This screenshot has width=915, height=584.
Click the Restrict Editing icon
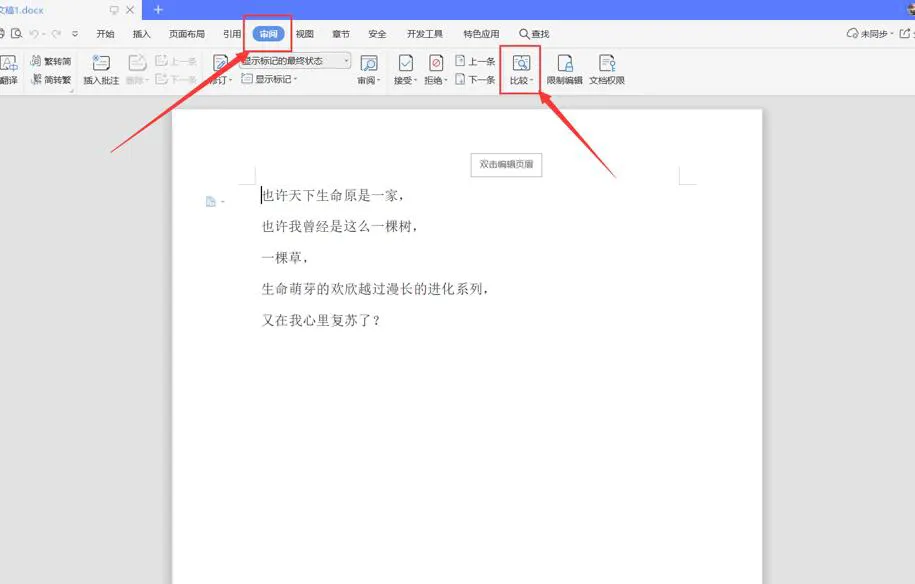[565, 68]
